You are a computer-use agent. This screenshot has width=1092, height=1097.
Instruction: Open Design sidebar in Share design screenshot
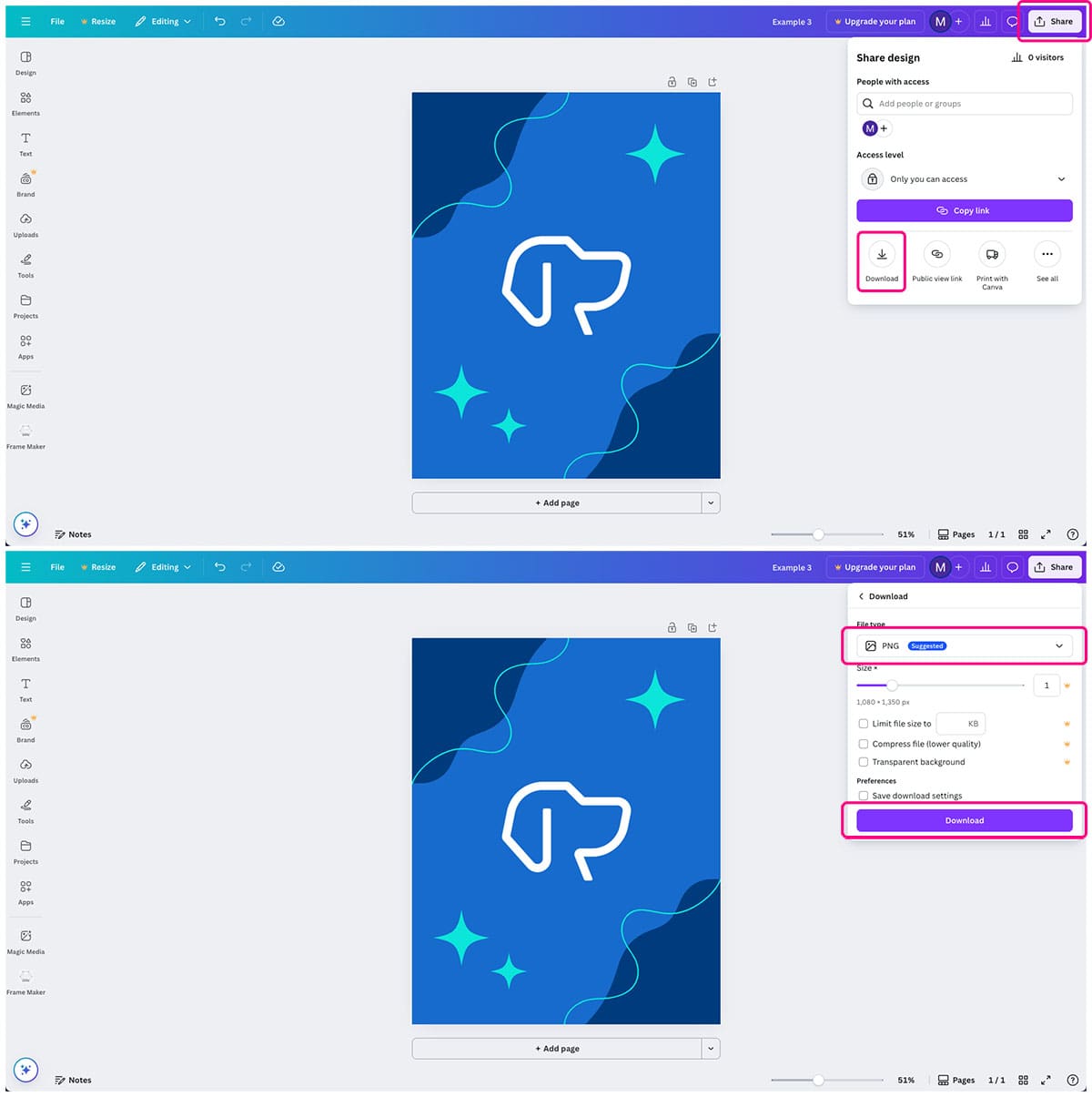(25, 62)
